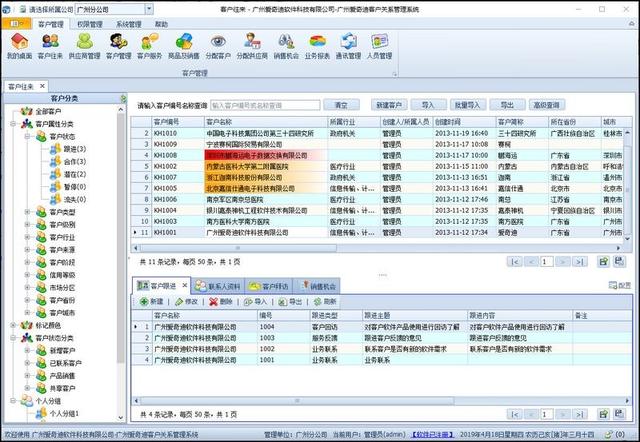
Task: Click 刷新 refresh toolbar button
Action: (325, 302)
